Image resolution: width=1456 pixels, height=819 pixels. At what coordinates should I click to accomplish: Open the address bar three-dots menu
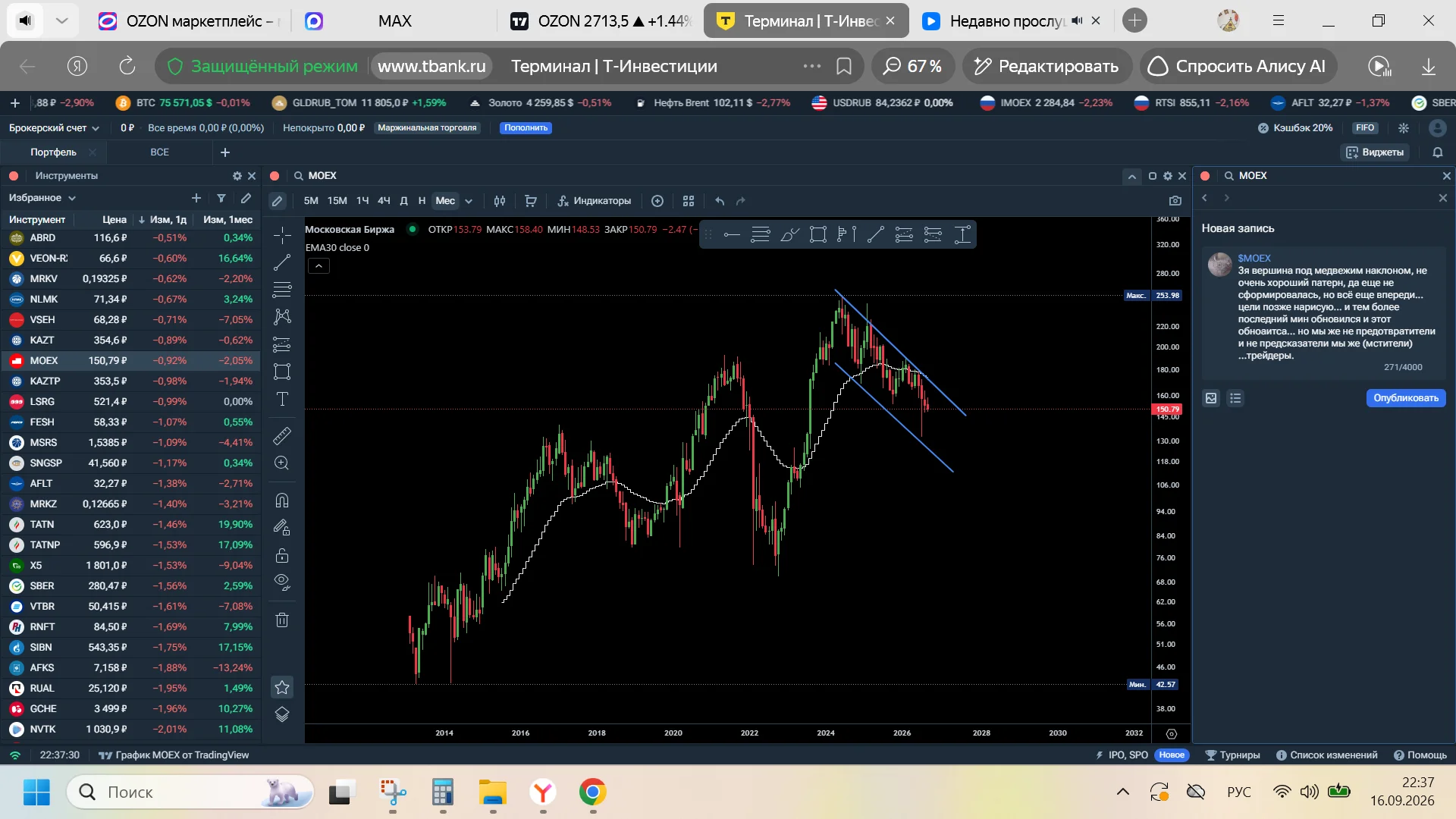click(x=812, y=66)
